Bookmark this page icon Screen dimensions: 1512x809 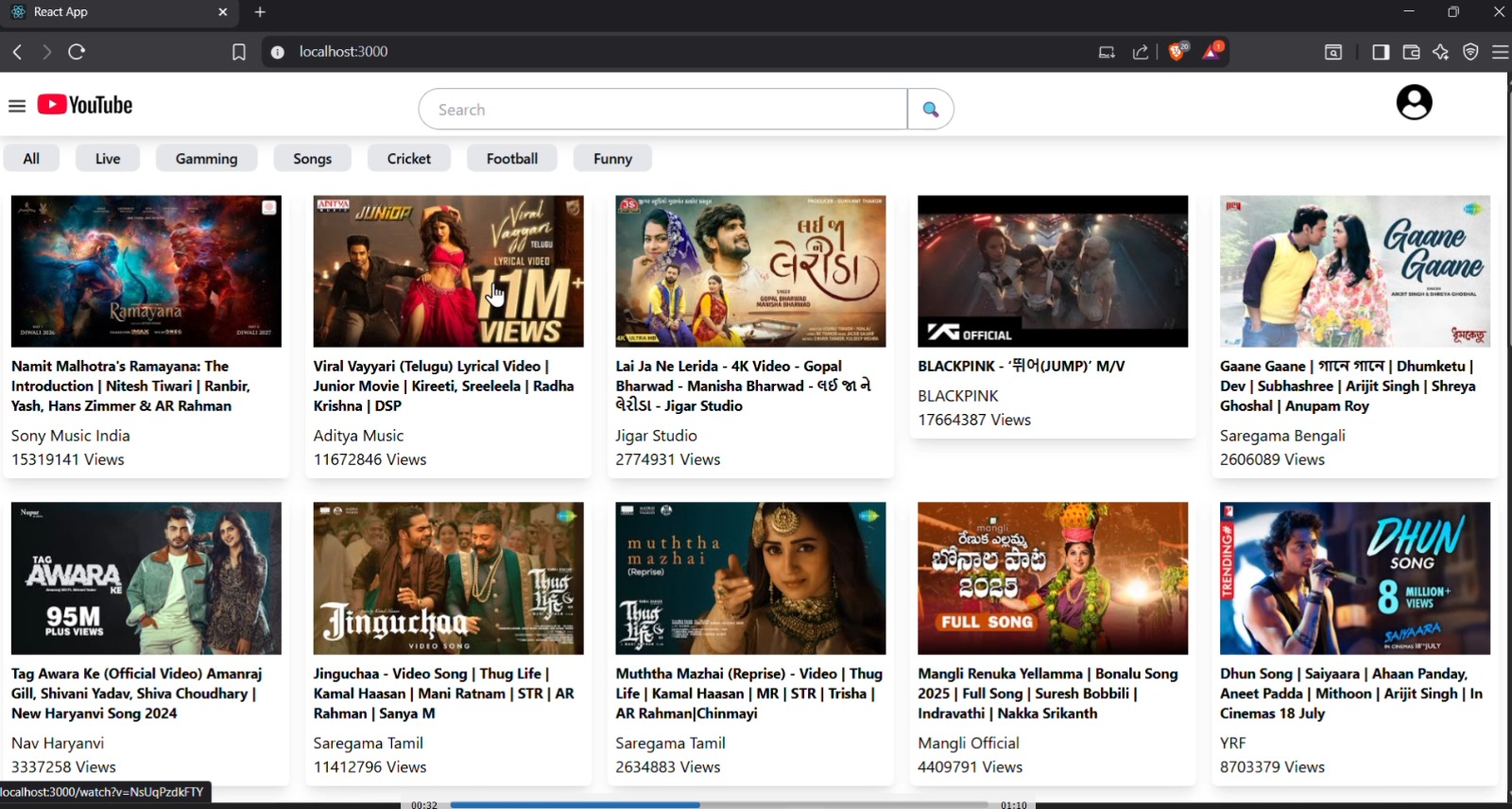239,52
